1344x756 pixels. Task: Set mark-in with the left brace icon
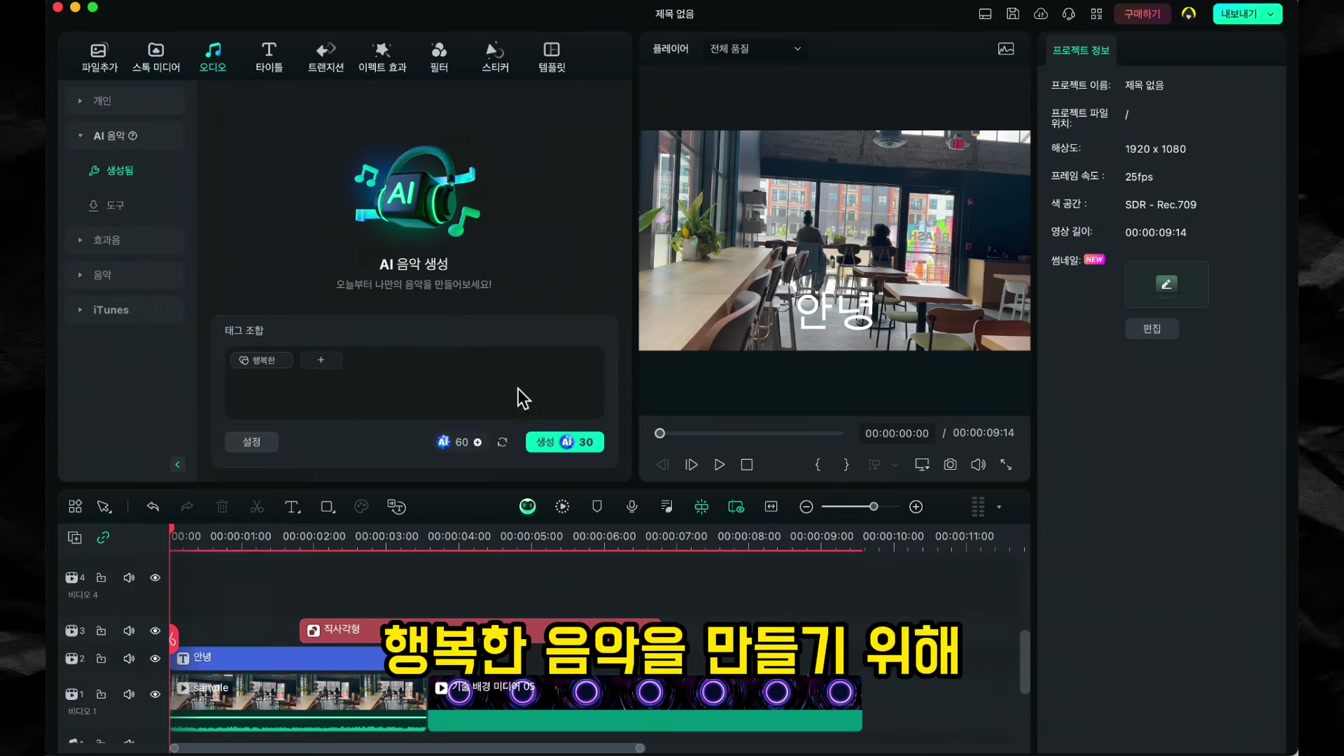pyautogui.click(x=818, y=465)
